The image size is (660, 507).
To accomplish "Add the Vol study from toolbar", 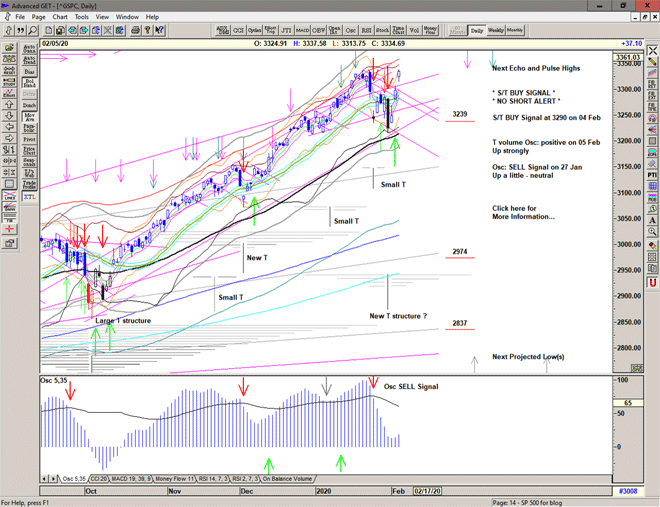I will [414, 30].
